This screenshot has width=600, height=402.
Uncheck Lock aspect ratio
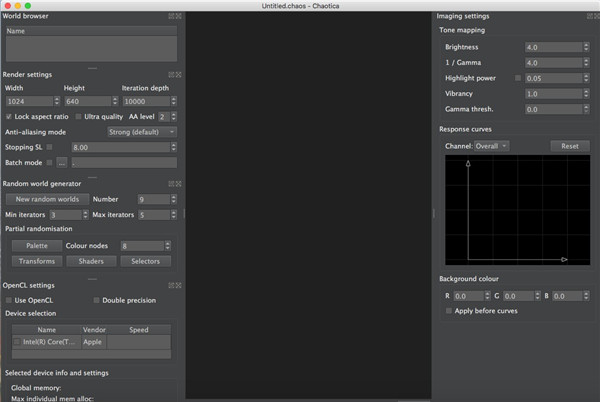click(10, 117)
